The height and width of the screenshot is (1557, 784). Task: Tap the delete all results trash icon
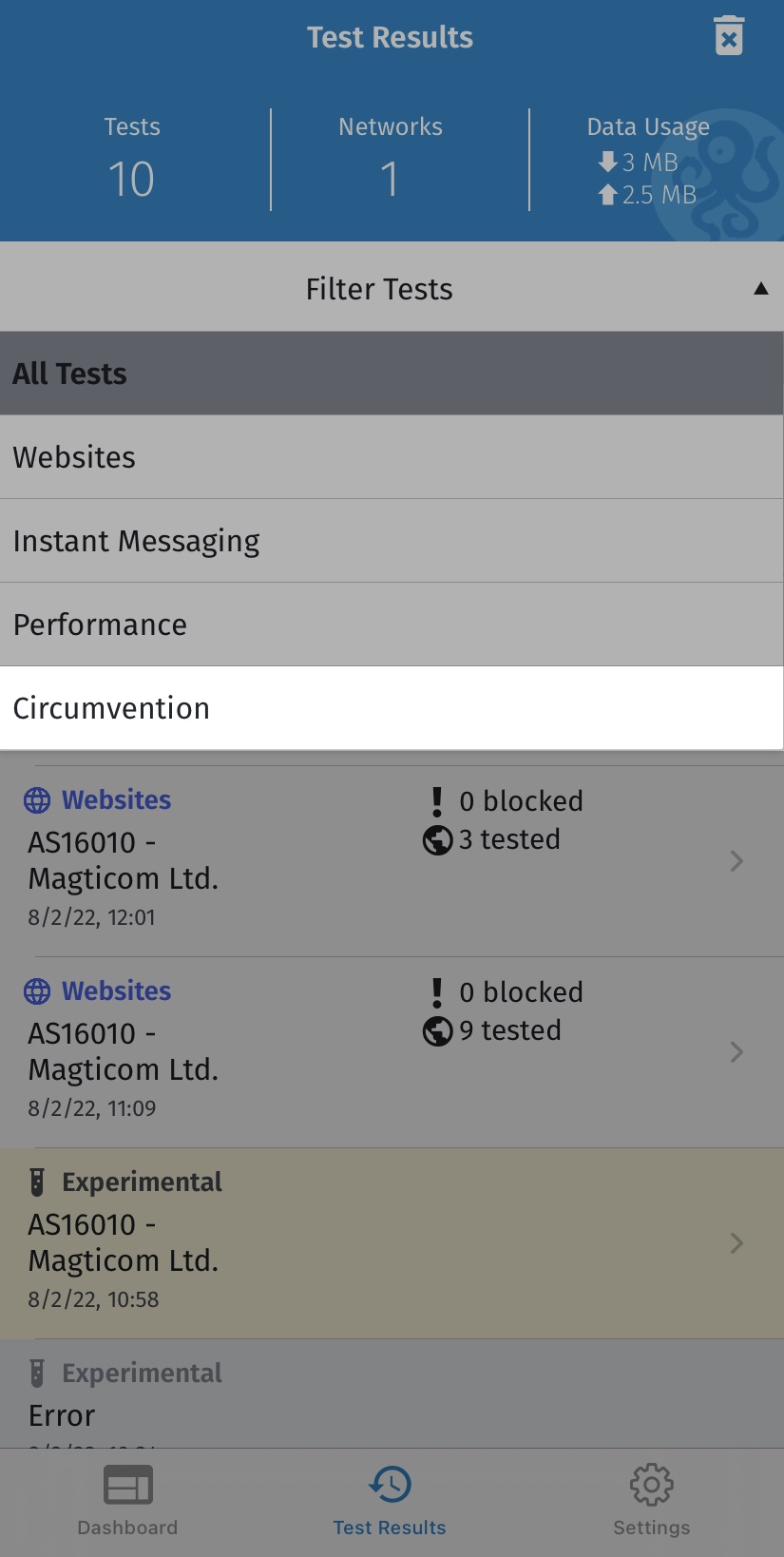pyautogui.click(x=729, y=36)
